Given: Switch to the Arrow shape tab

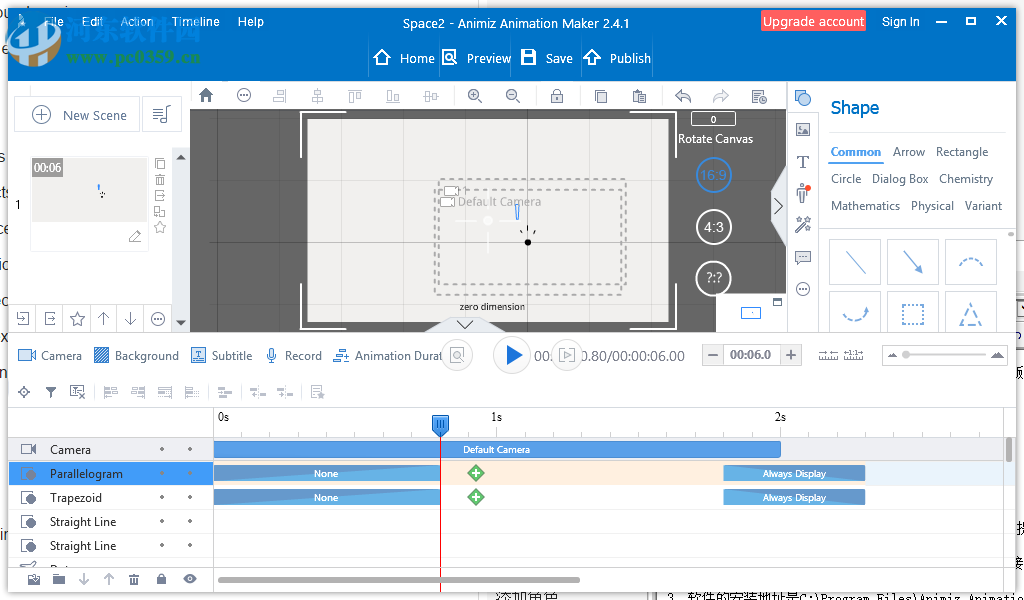Looking at the screenshot, I should (x=908, y=152).
